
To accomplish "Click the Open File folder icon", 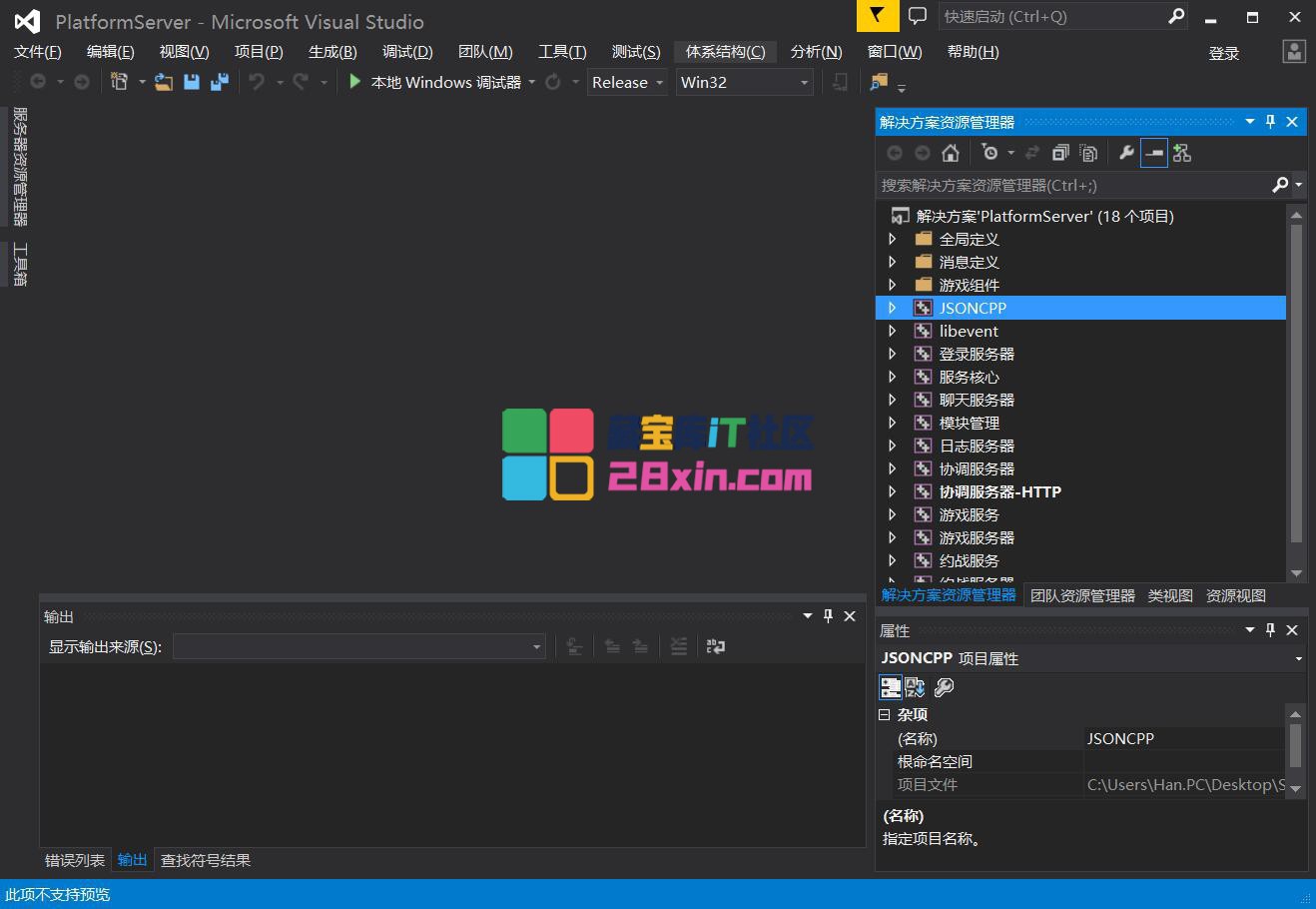I will (163, 82).
